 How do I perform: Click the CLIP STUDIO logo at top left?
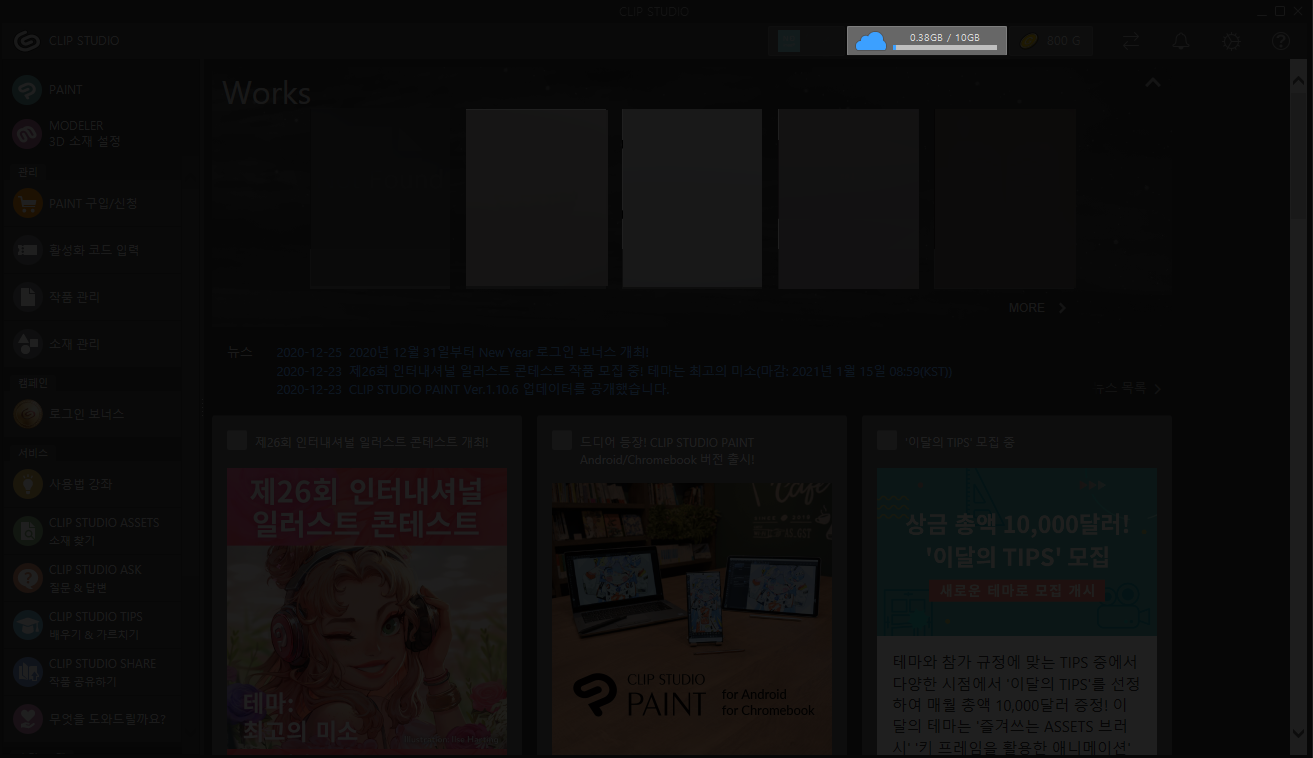[67, 41]
